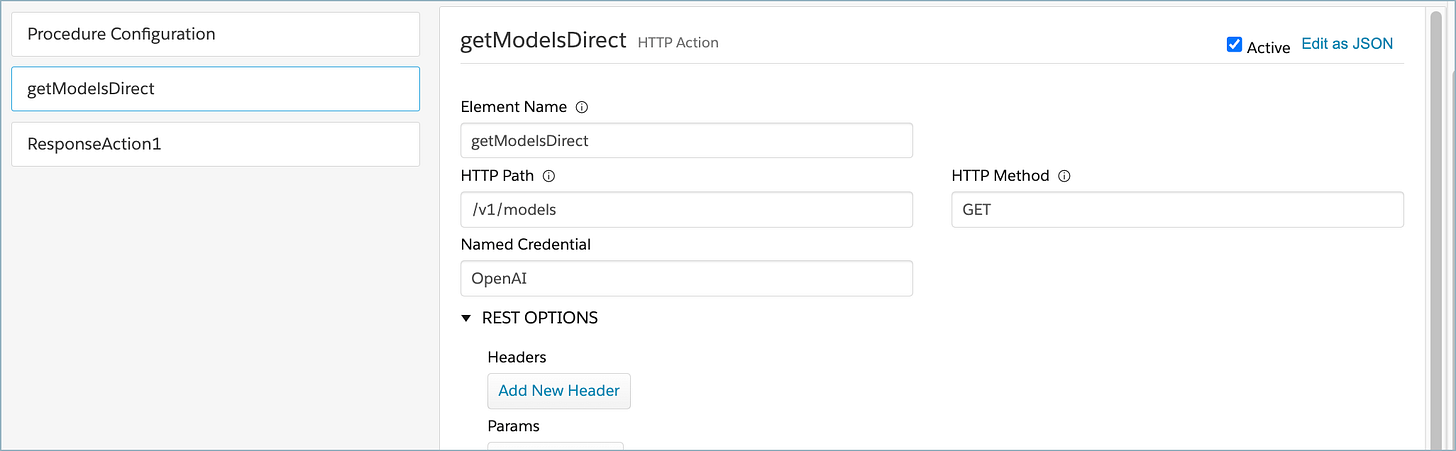This screenshot has height=451, width=1456.
Task: Click the Element Name input field
Action: tap(686, 141)
